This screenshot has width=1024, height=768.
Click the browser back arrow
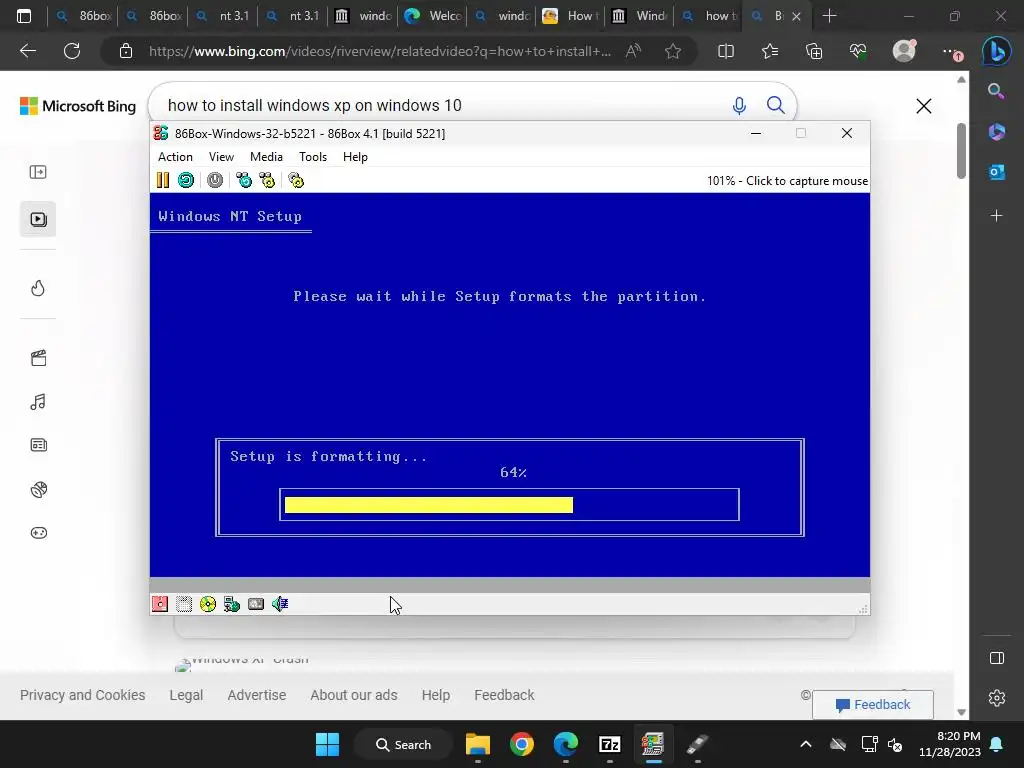coord(27,51)
